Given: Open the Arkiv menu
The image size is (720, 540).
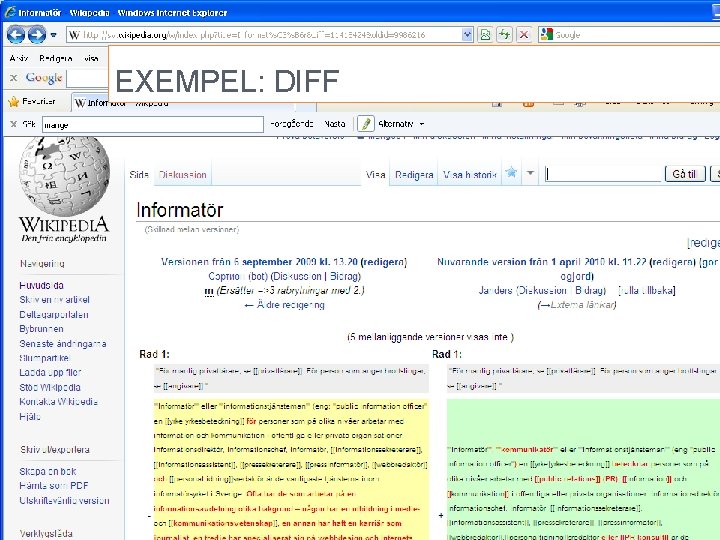Looking at the screenshot, I should click(19, 58).
